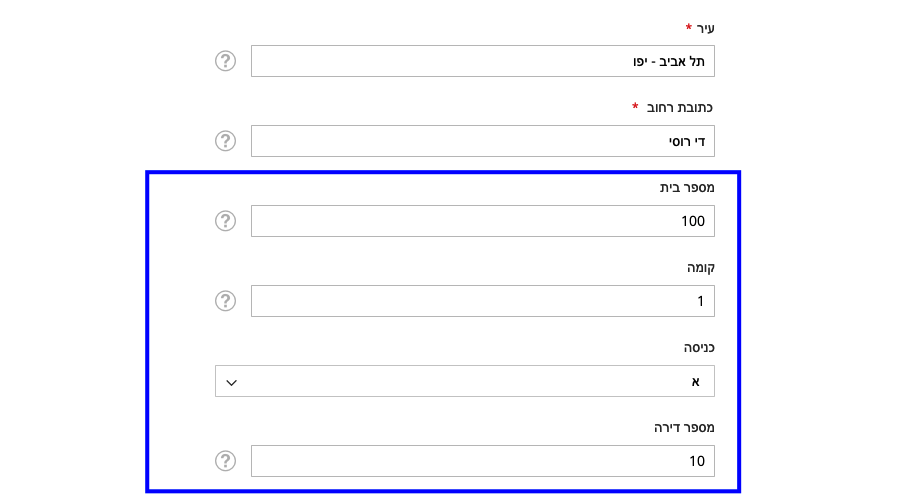
Task: Expand the כניסה dropdown chevron arrow
Action: coord(231,382)
